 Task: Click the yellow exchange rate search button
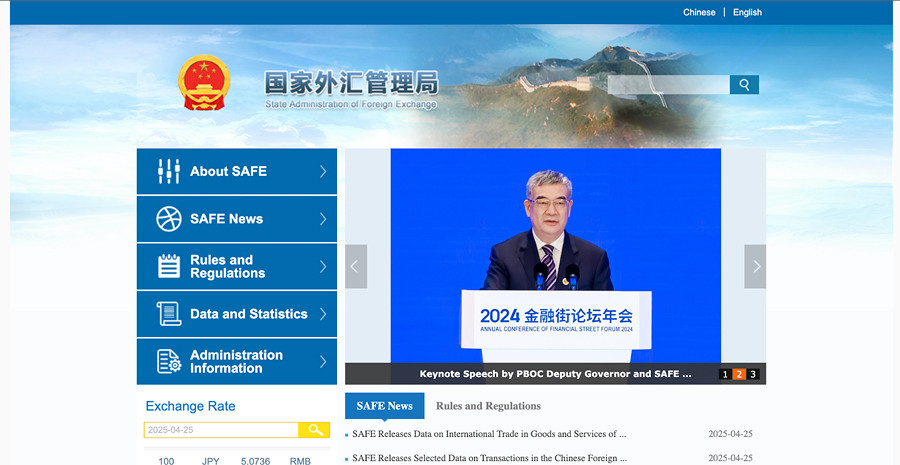(x=314, y=430)
